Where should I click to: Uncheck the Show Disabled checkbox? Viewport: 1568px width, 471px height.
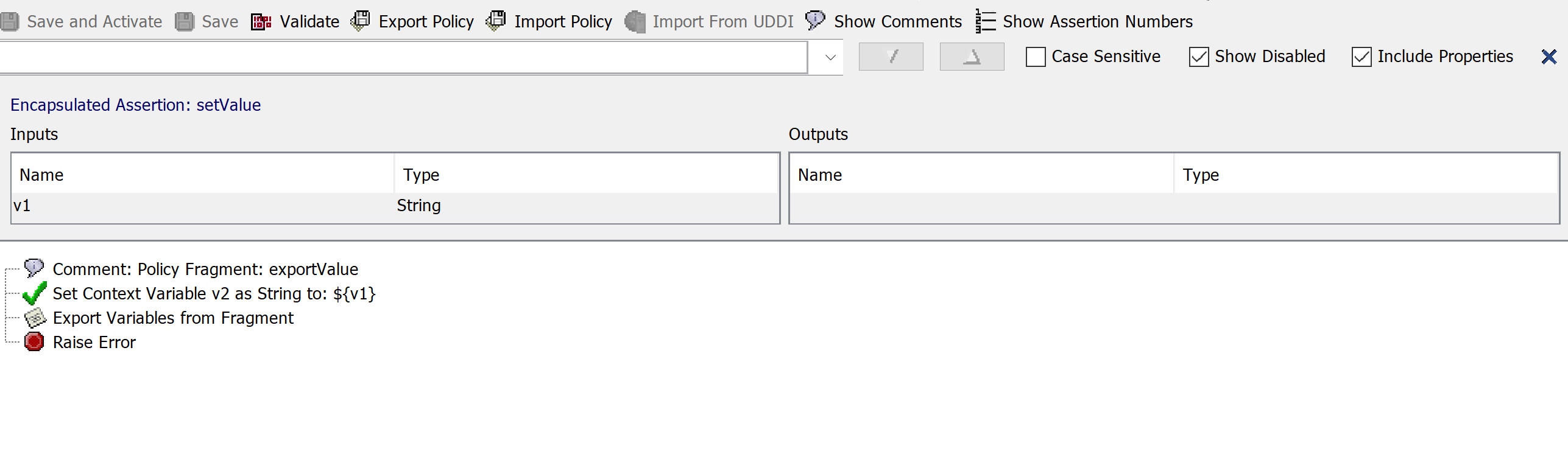coord(1199,57)
